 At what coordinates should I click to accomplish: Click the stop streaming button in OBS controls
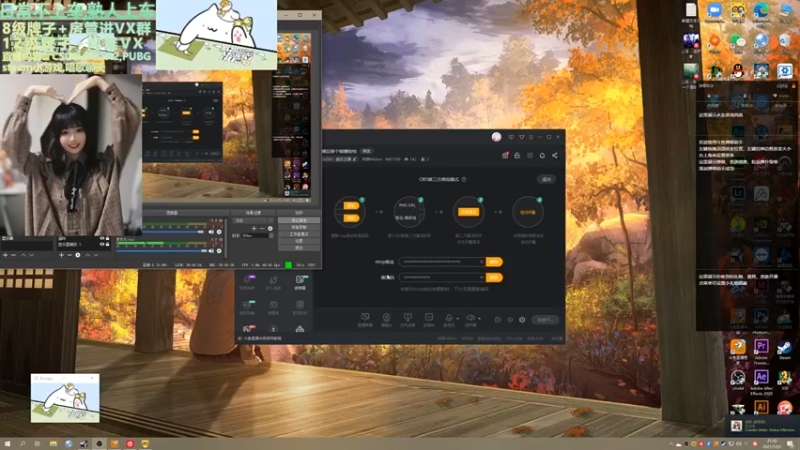coord(299,220)
